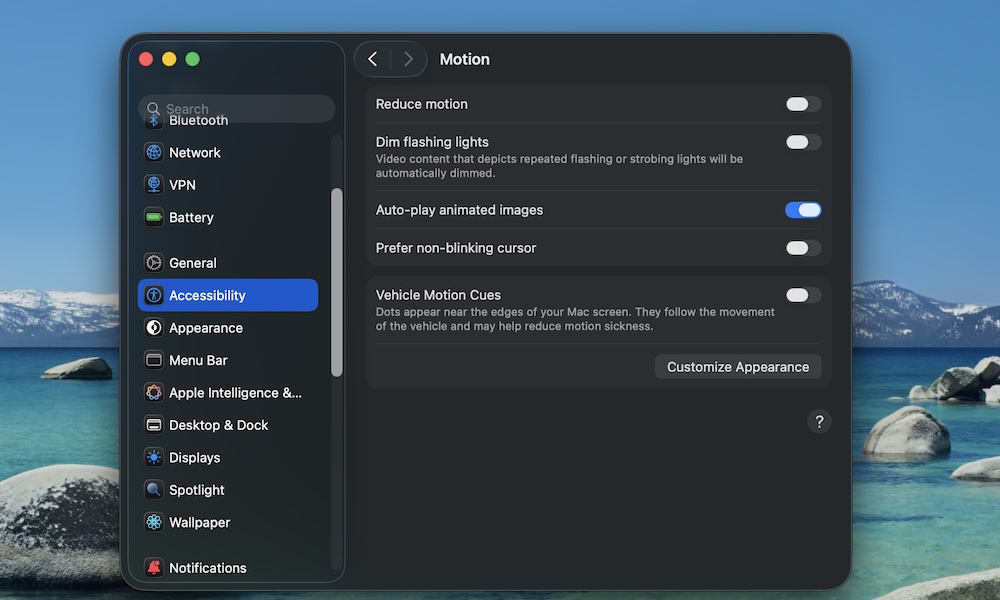Click the Wallpaper snowflake icon

(153, 522)
